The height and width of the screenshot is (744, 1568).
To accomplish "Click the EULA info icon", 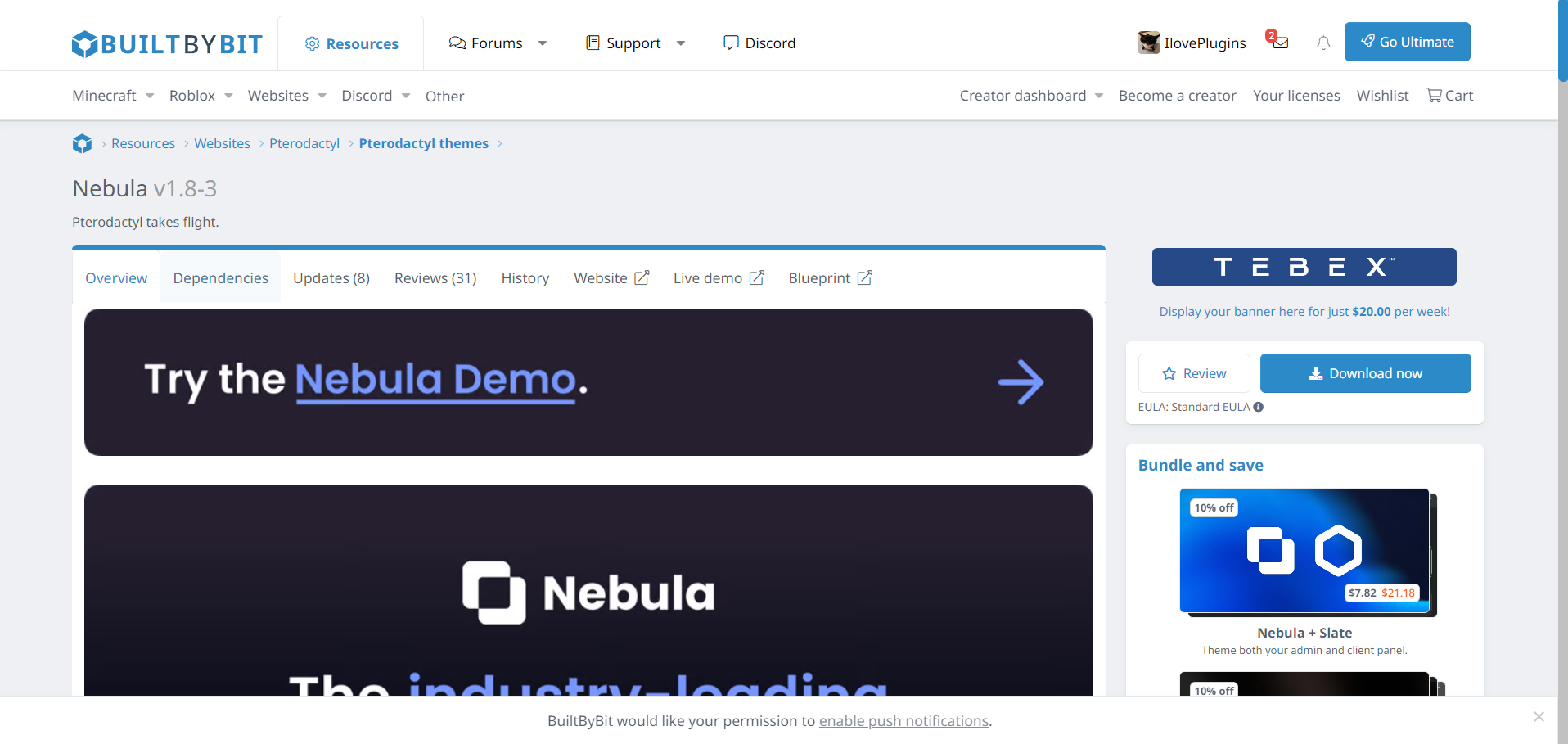I will point(1259,407).
